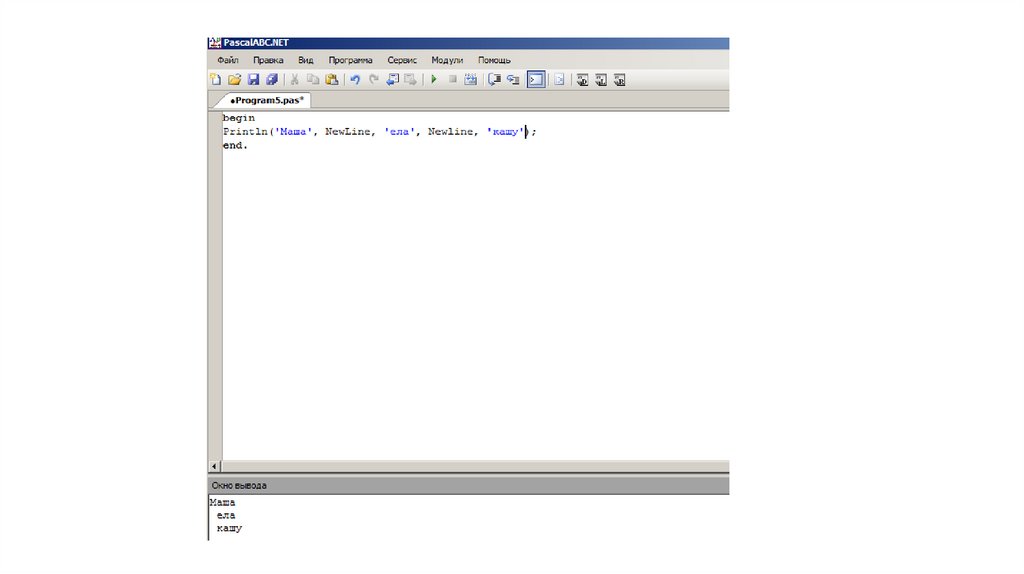
Task: Click the last toolbar icon
Action: 620,80
